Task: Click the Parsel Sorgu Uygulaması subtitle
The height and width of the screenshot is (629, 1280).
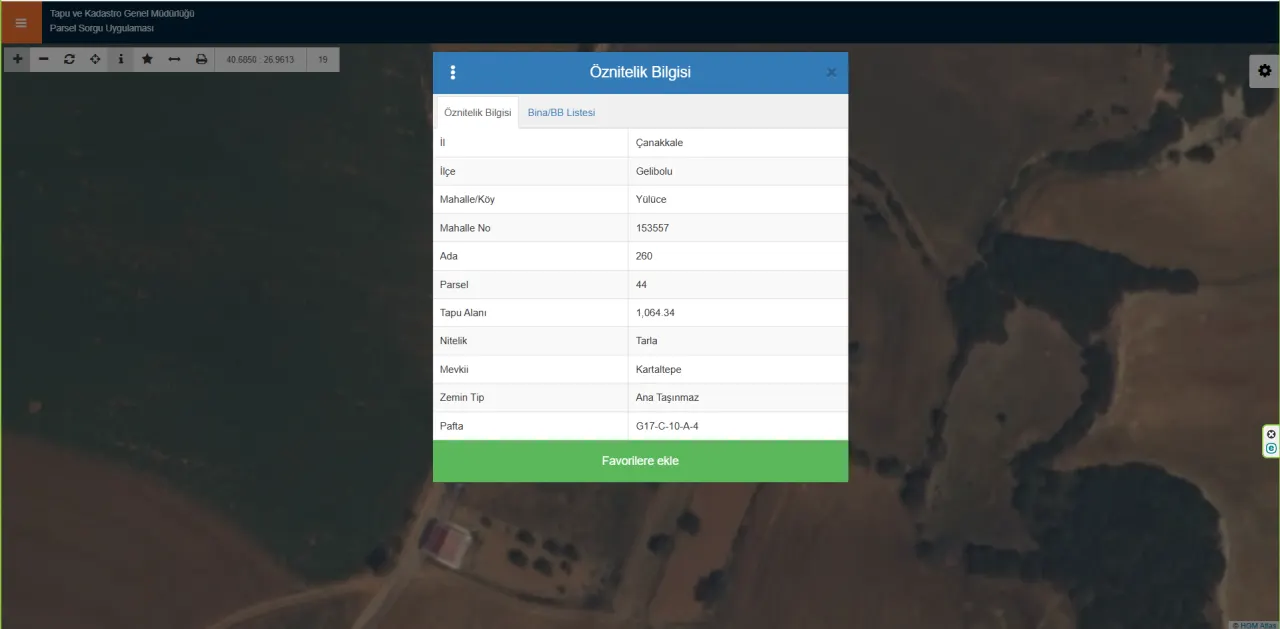Action: tap(102, 28)
